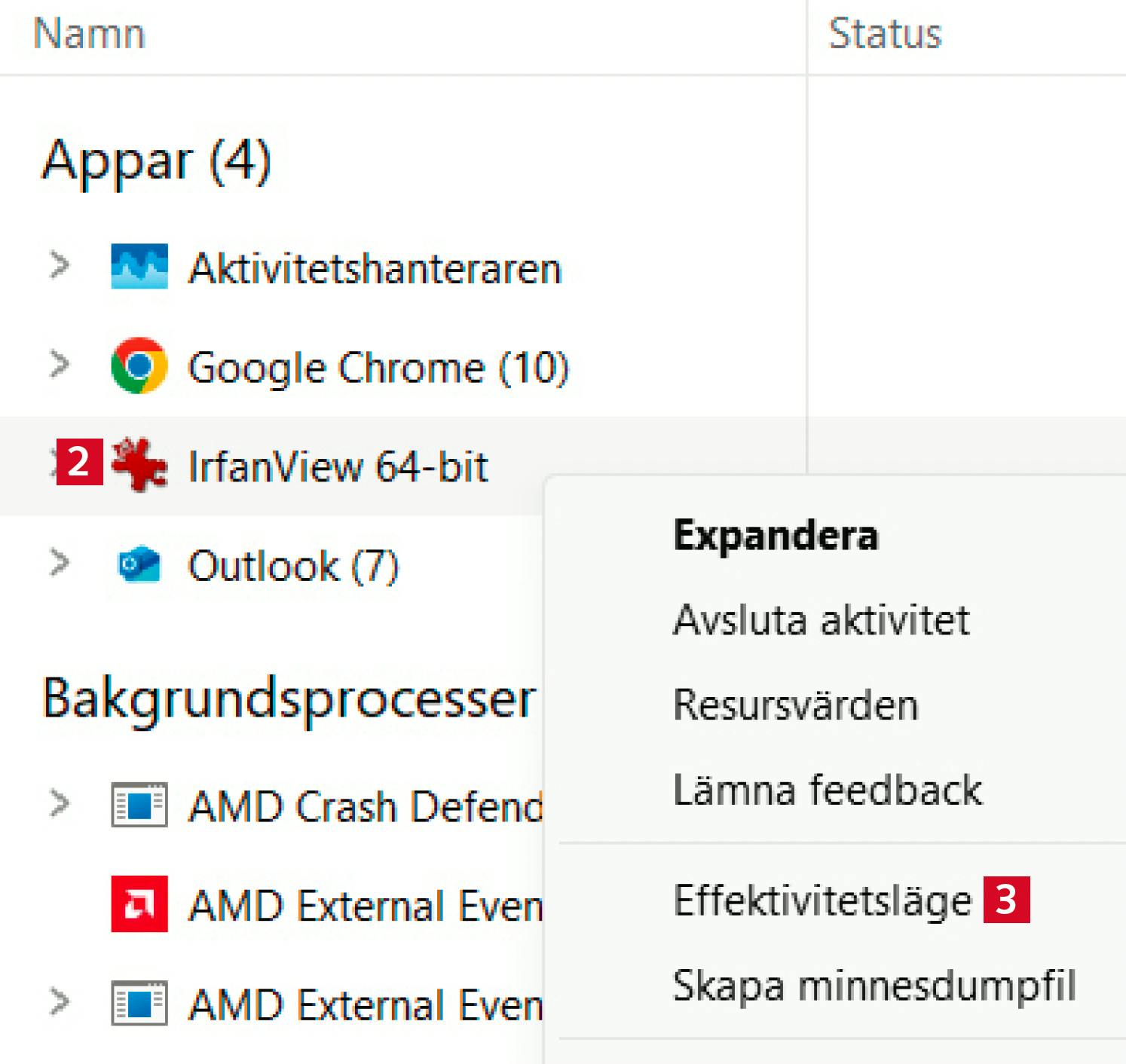The width and height of the screenshot is (1126, 1064).
Task: Expand the AMD Crash Defender entry
Action: [60, 803]
